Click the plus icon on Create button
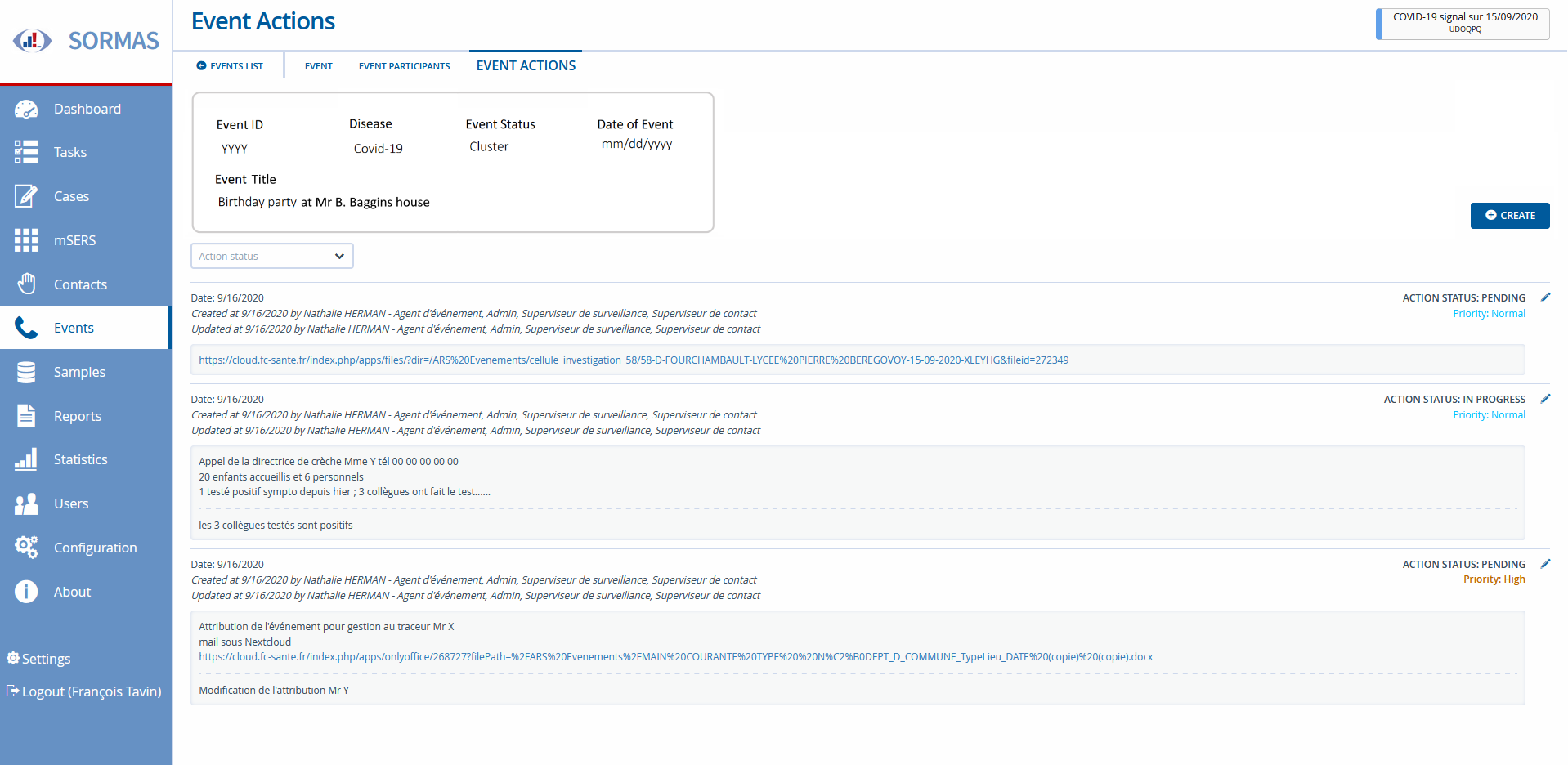Viewport: 1568px width, 765px height. (1491, 215)
